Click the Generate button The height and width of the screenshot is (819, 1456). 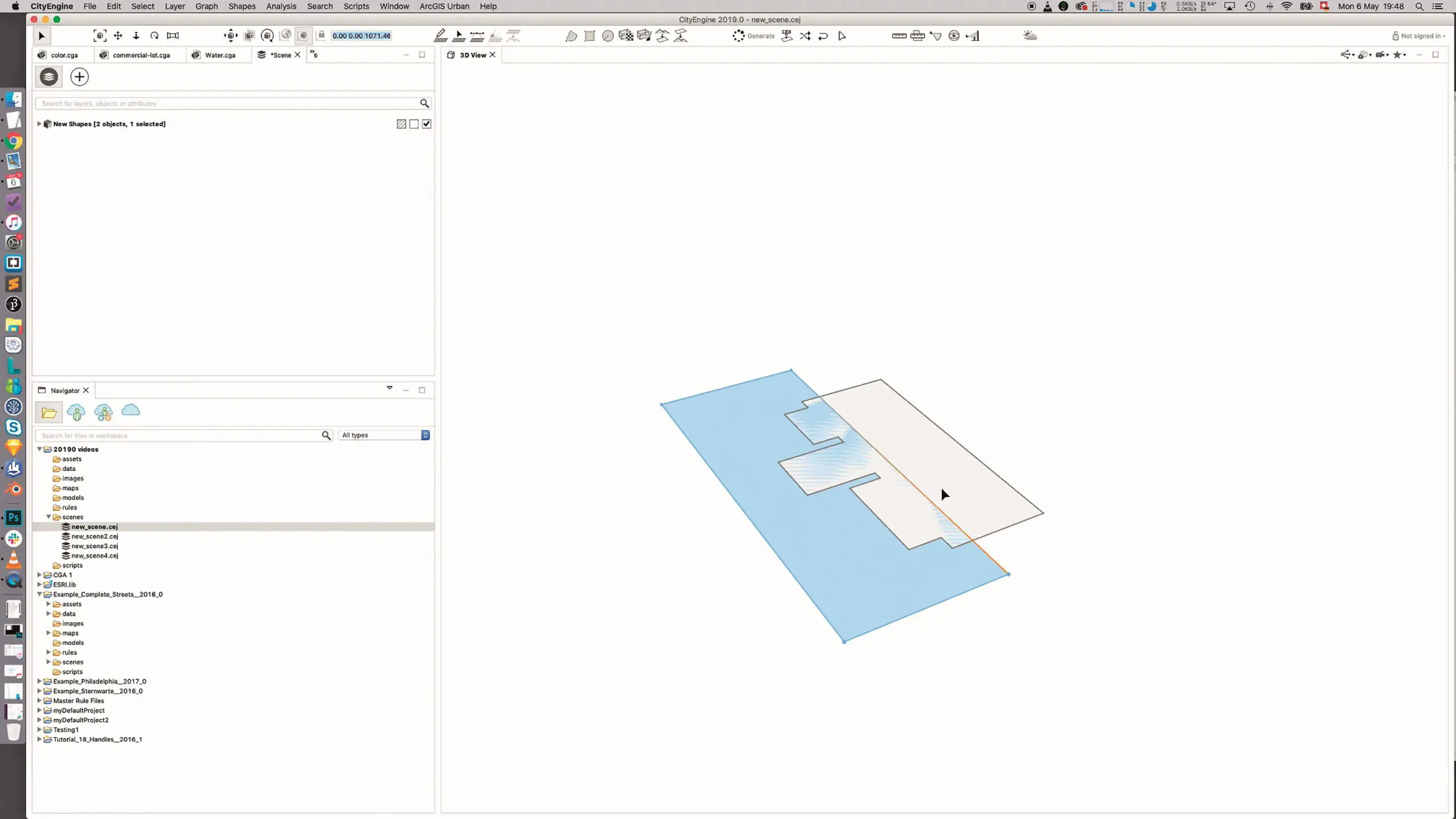(754, 36)
